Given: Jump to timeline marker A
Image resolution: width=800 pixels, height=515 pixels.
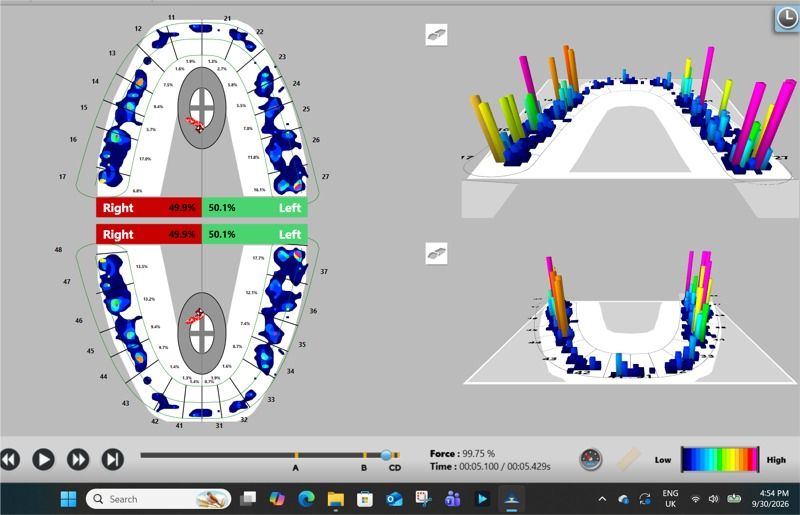Looking at the screenshot, I should (x=295, y=467).
